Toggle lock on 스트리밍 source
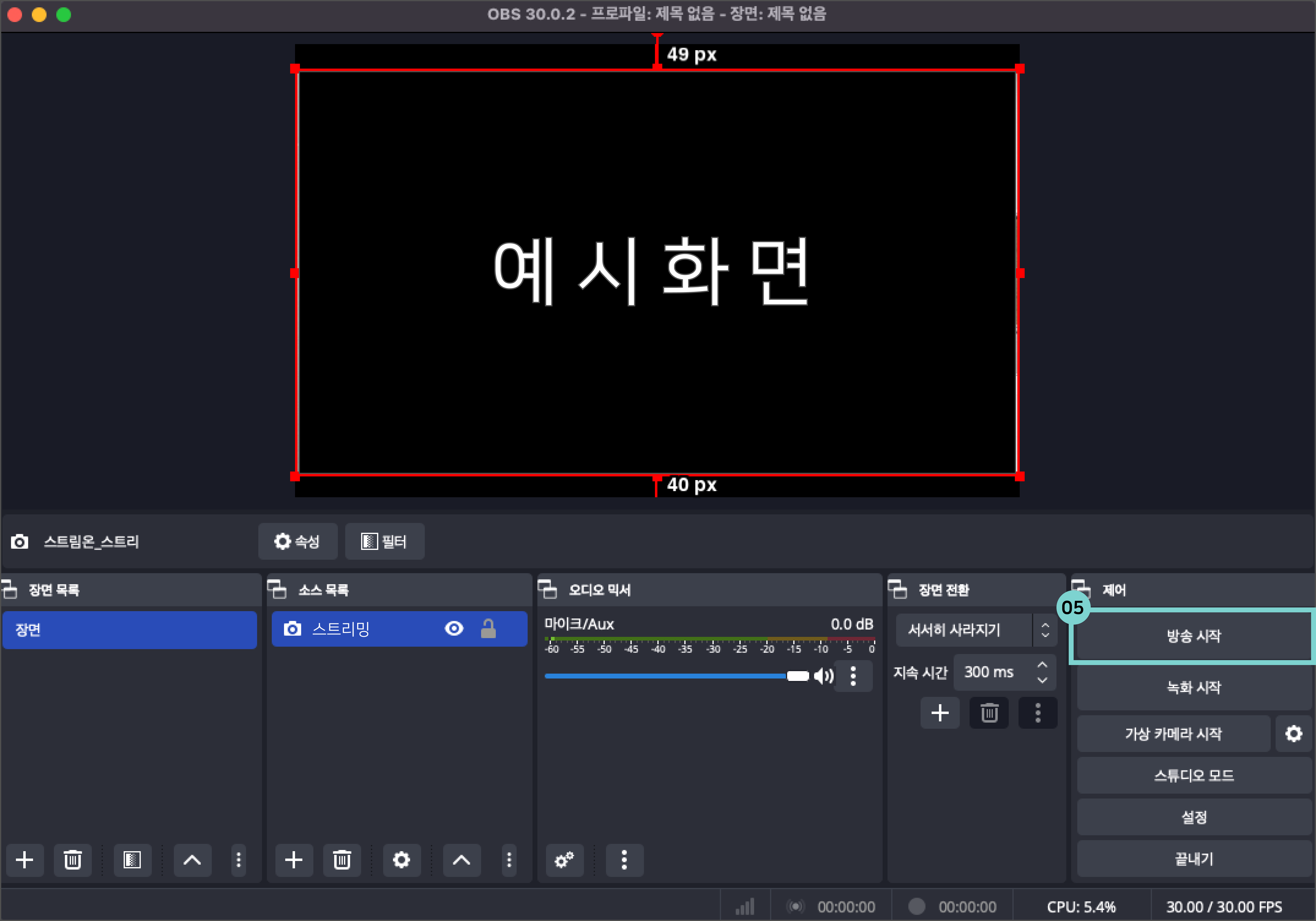1316x921 pixels. [x=488, y=629]
